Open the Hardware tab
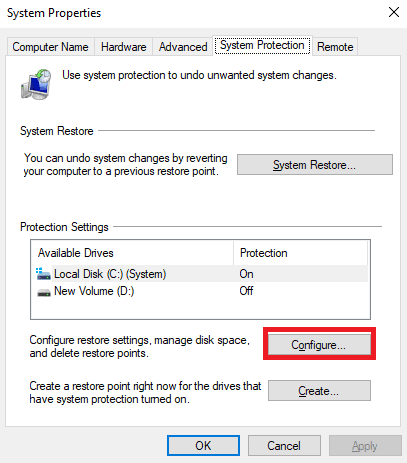 [124, 47]
